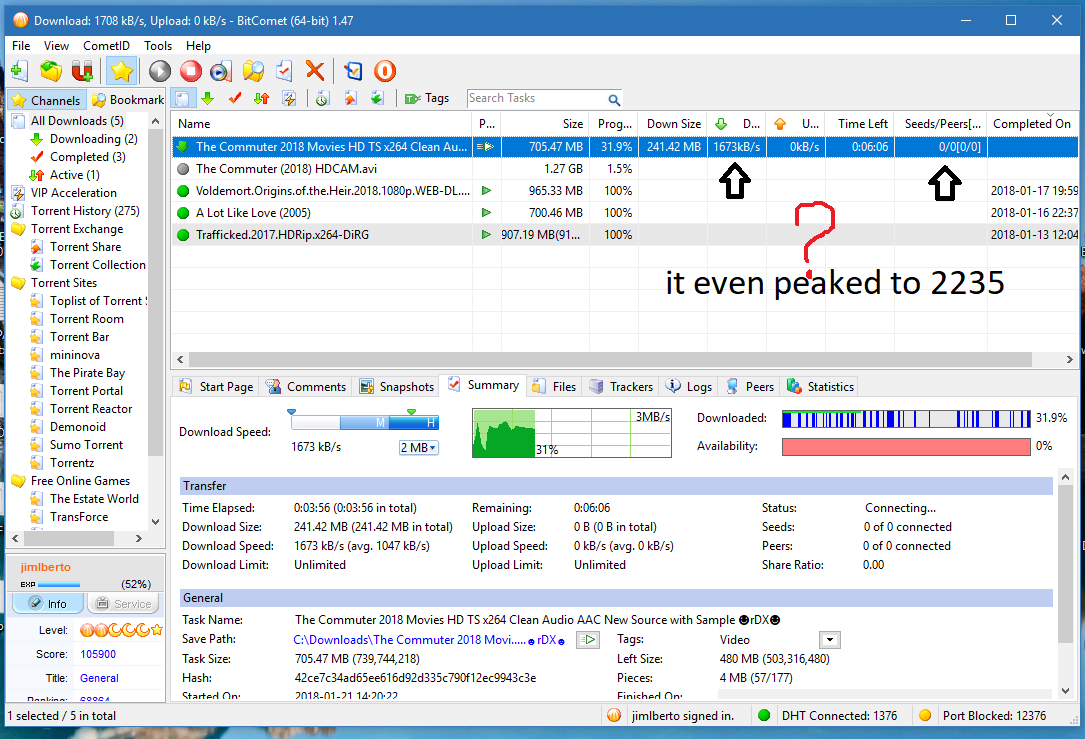This screenshot has height=739, width=1085.
Task: Click the Service button in user panel
Action: 124,603
